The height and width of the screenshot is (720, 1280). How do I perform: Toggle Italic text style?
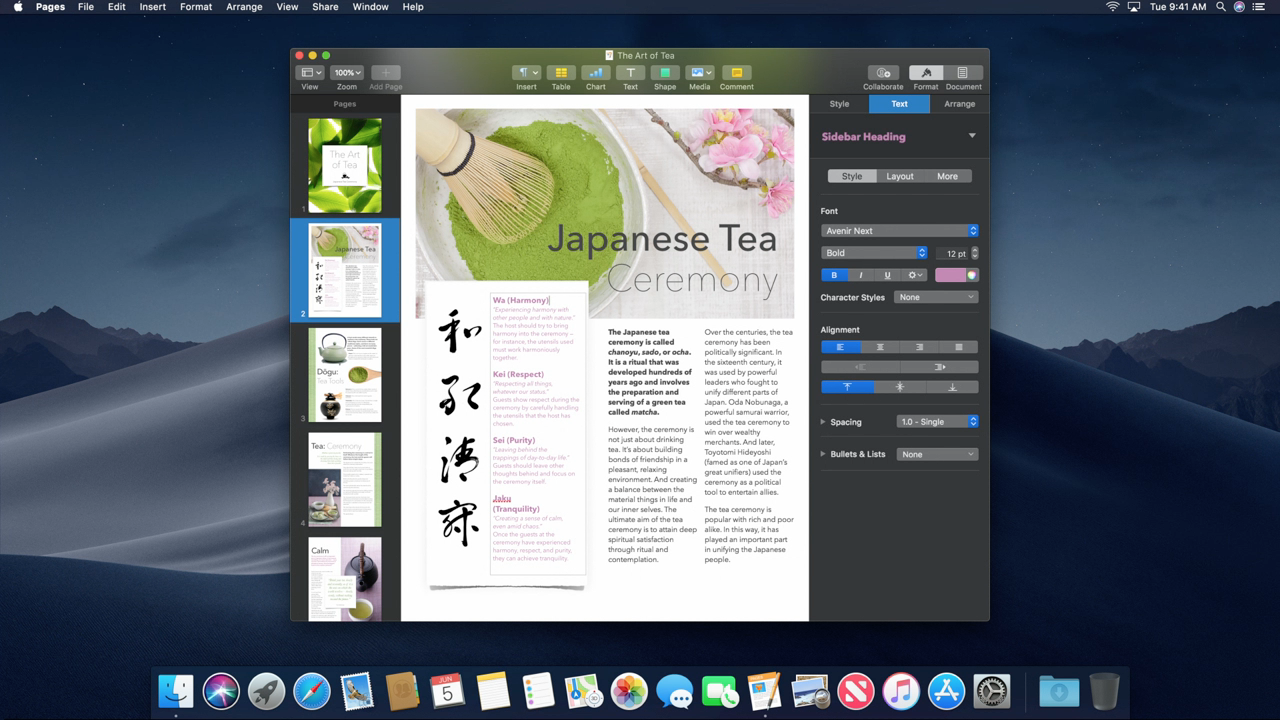(860, 275)
